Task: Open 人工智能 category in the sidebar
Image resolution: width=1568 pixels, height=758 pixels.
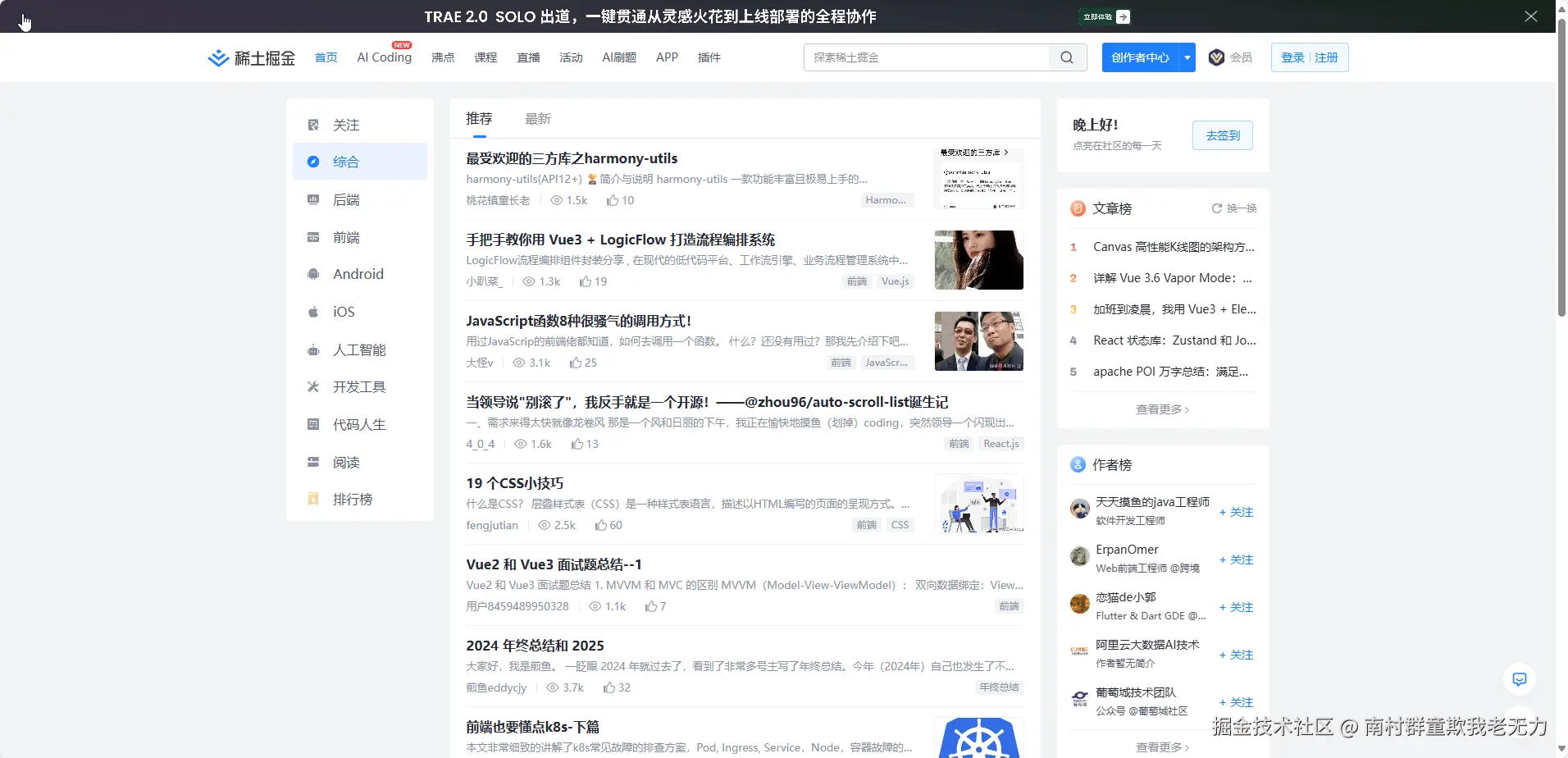Action: [x=360, y=349]
